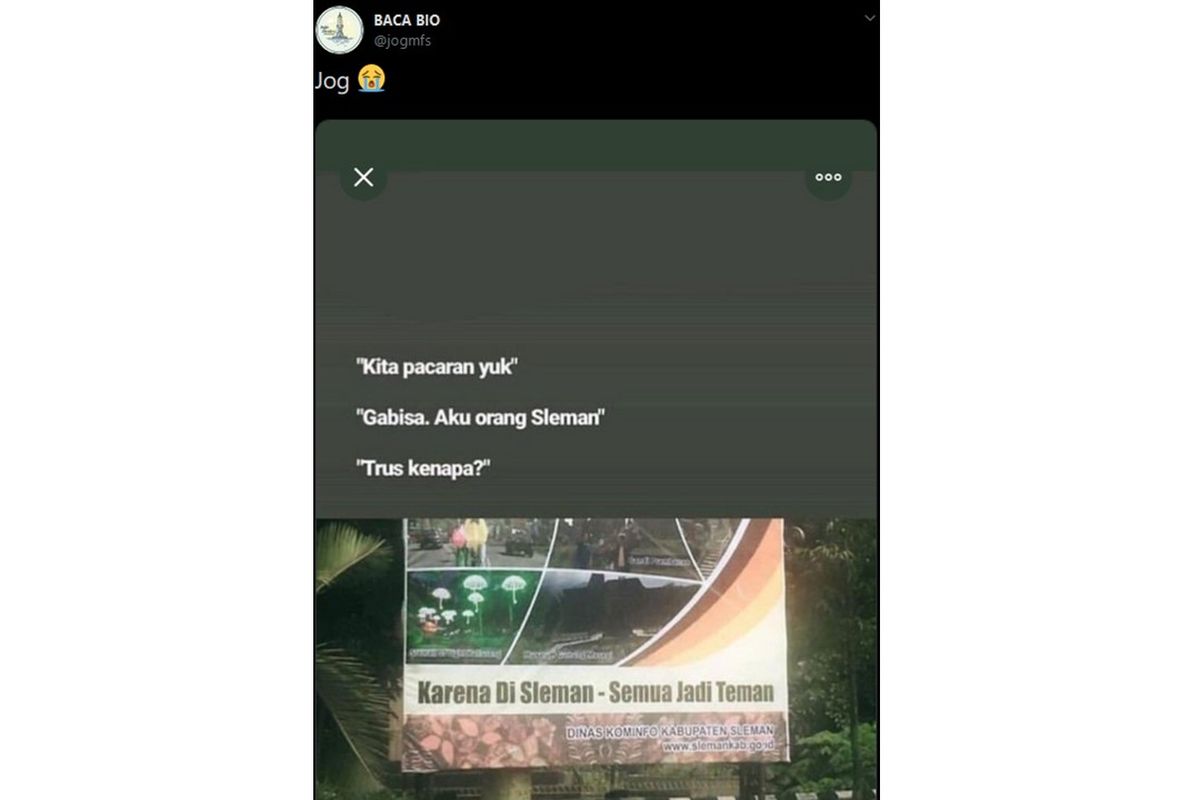Open the BACA BIO profile avatar
The image size is (1200, 800).
coord(338,30)
